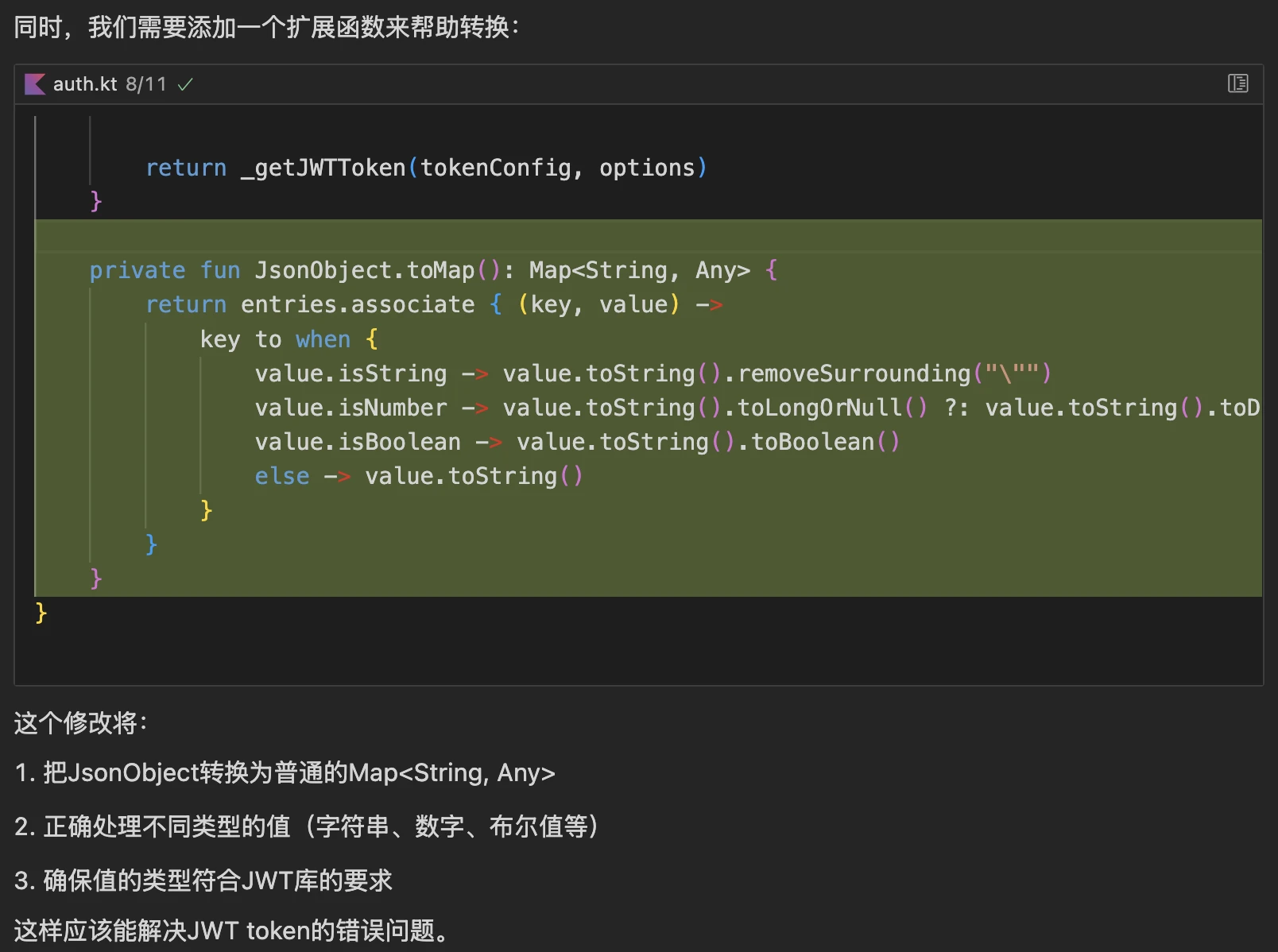The width and height of the screenshot is (1278, 952).
Task: Click the 8/11 edit counter label
Action: pos(146,84)
